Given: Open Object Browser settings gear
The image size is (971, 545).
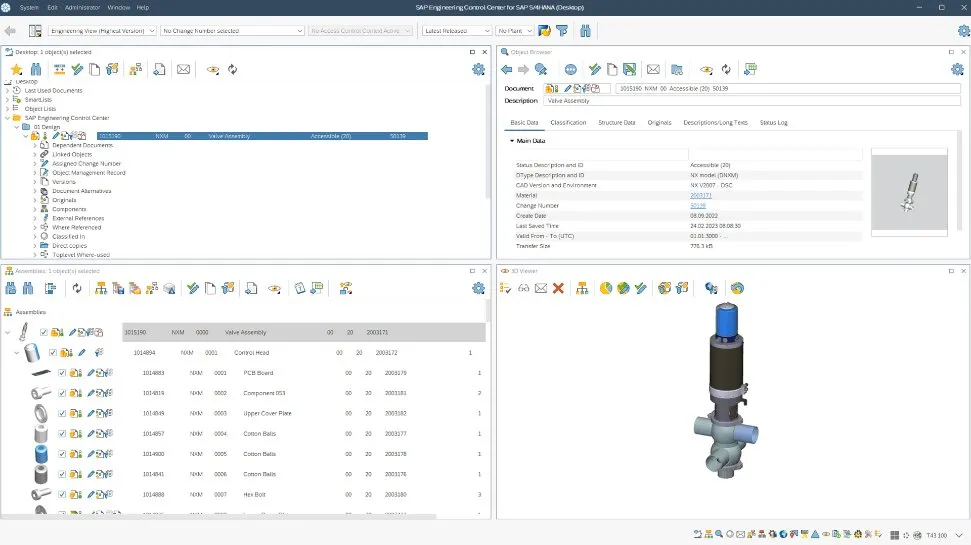Looking at the screenshot, I should tap(957, 69).
